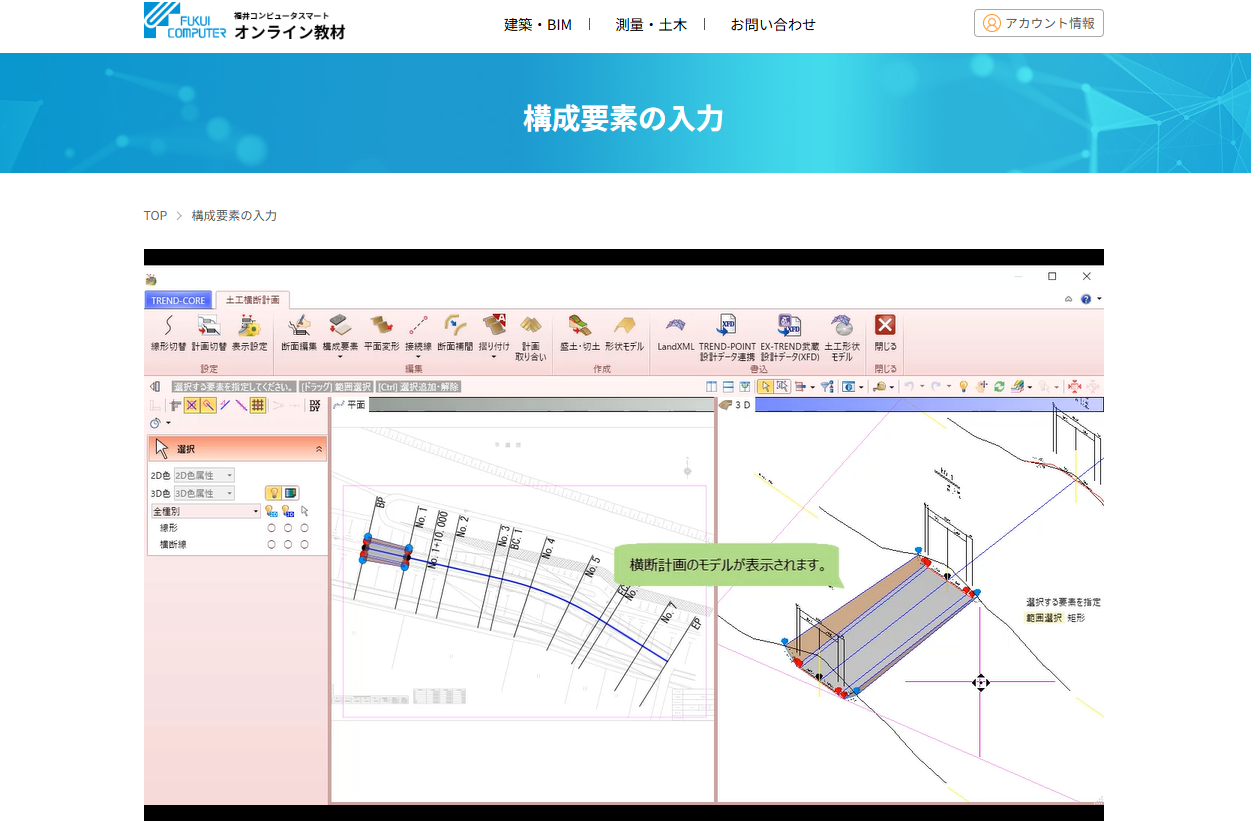This screenshot has width=1251, height=834.
Task: Open the 測量・土木 menu item
Action: point(651,24)
